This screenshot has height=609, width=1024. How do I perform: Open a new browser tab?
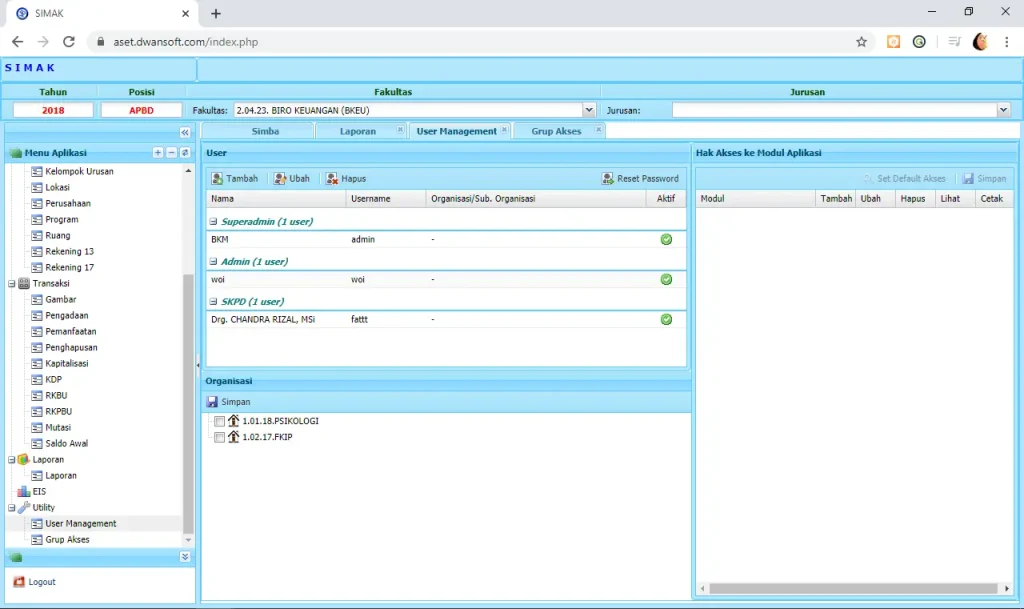pos(216,13)
